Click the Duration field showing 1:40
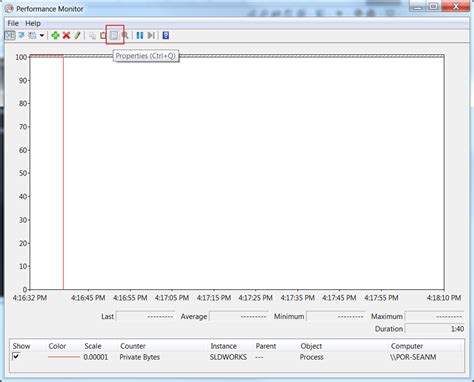Screen dimensions: 474x382 [434, 329]
